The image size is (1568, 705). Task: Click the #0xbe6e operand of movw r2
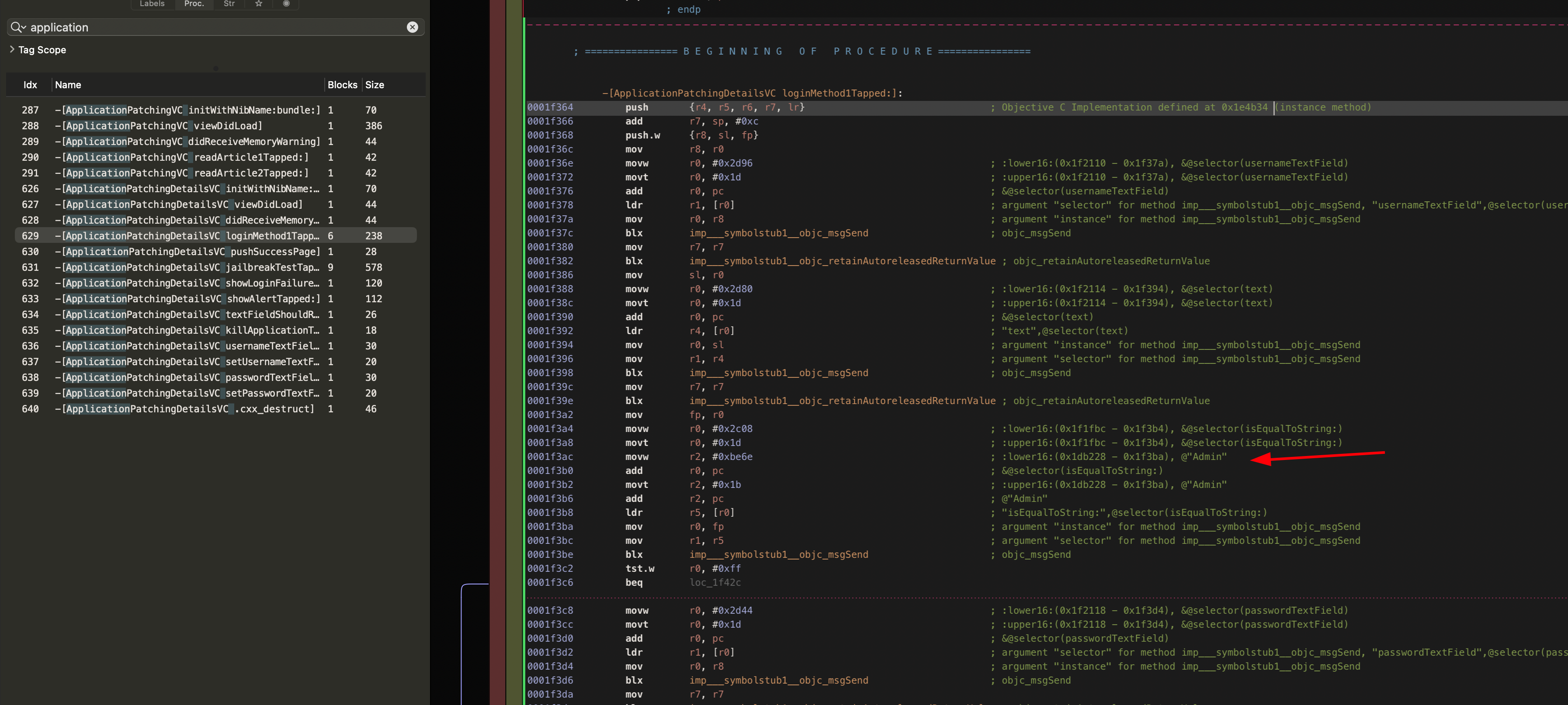732,457
